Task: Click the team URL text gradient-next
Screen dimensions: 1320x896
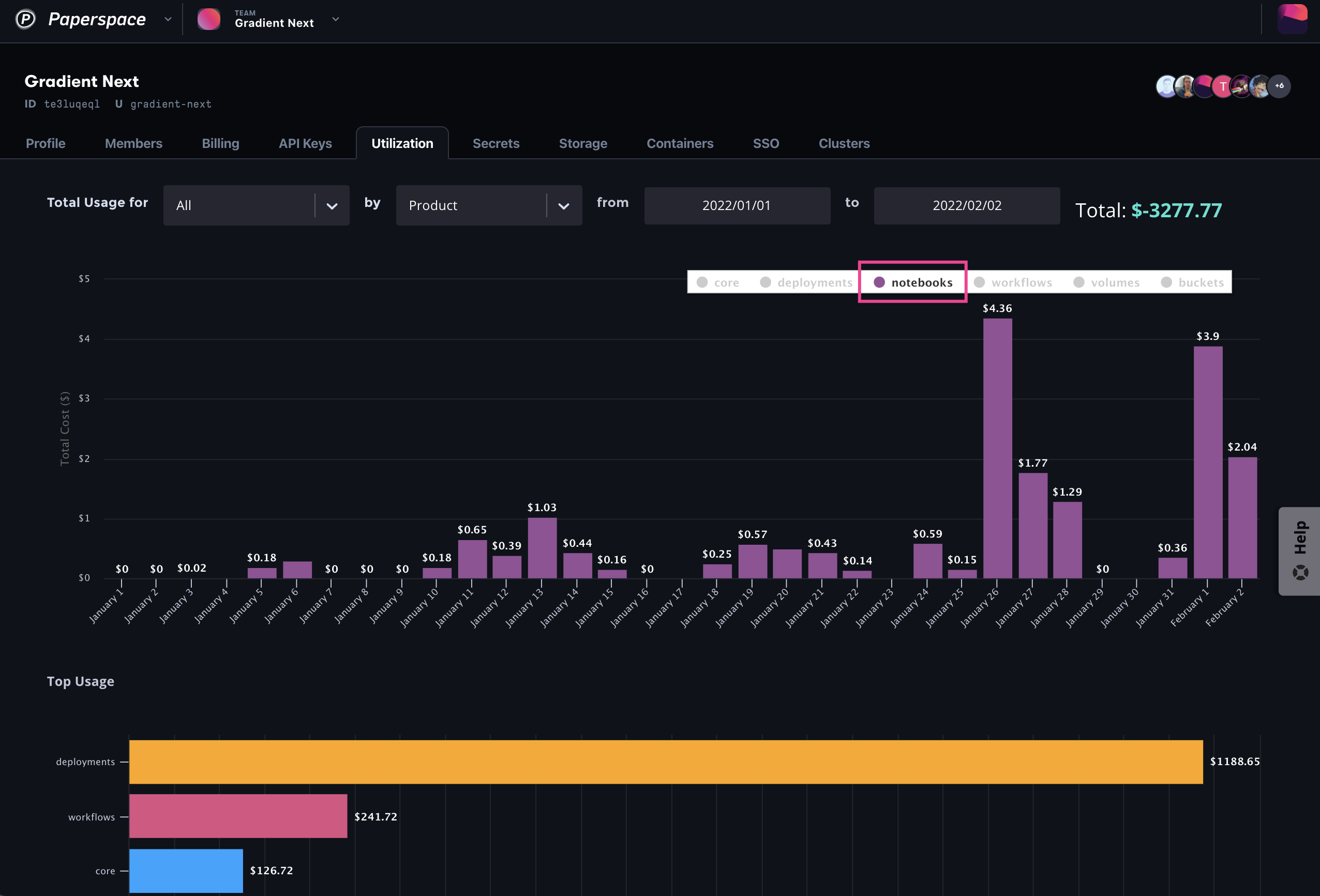Action: pos(171,104)
